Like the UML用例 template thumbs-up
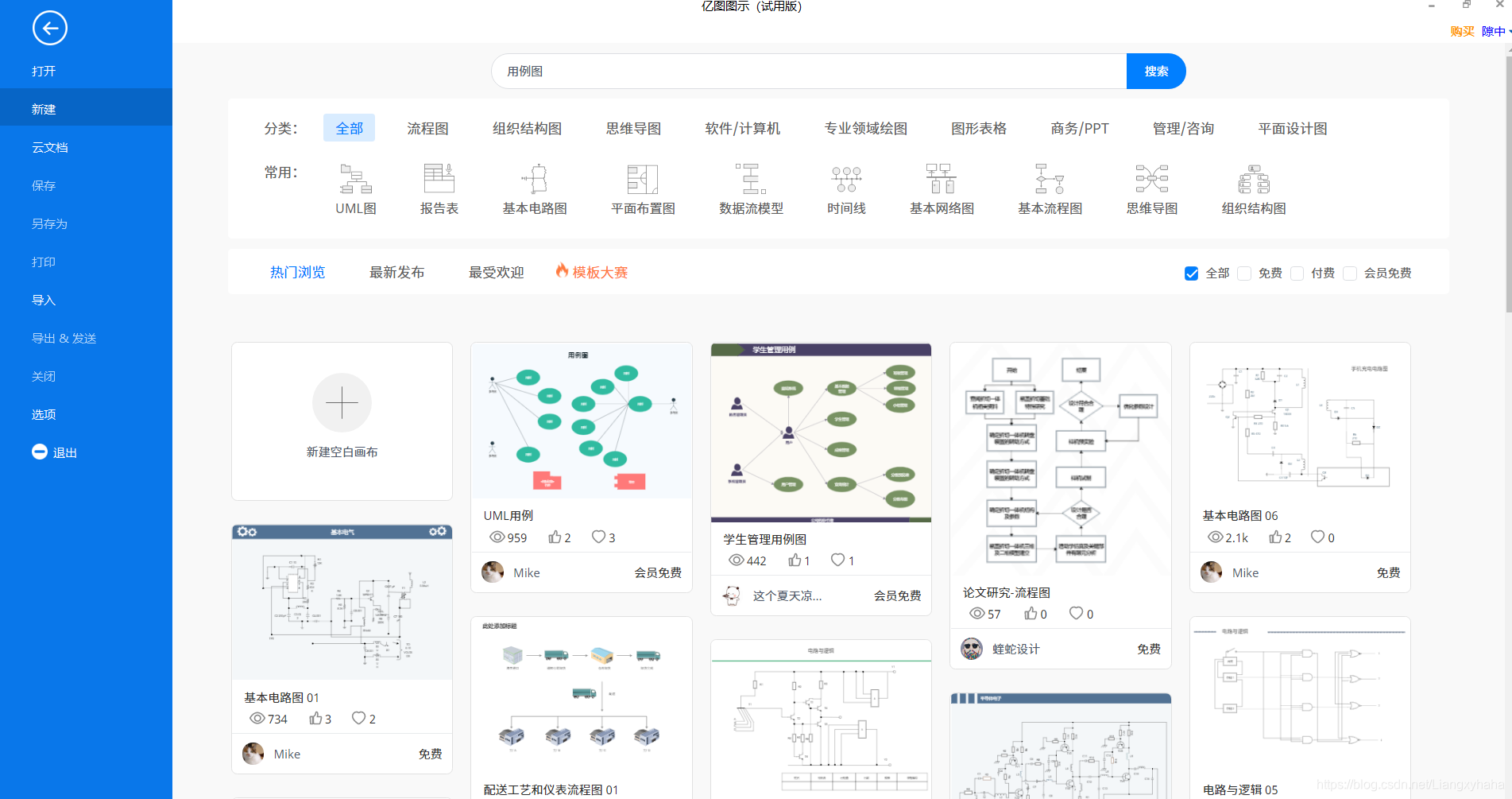 pos(555,537)
